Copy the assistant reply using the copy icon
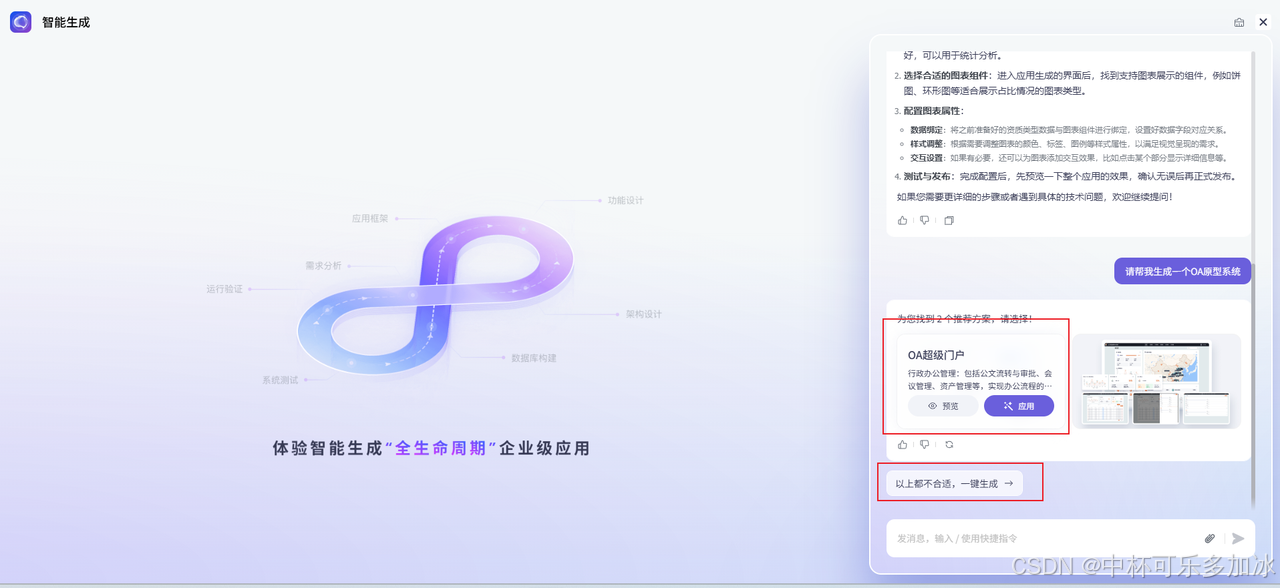The width and height of the screenshot is (1280, 588). click(948, 220)
